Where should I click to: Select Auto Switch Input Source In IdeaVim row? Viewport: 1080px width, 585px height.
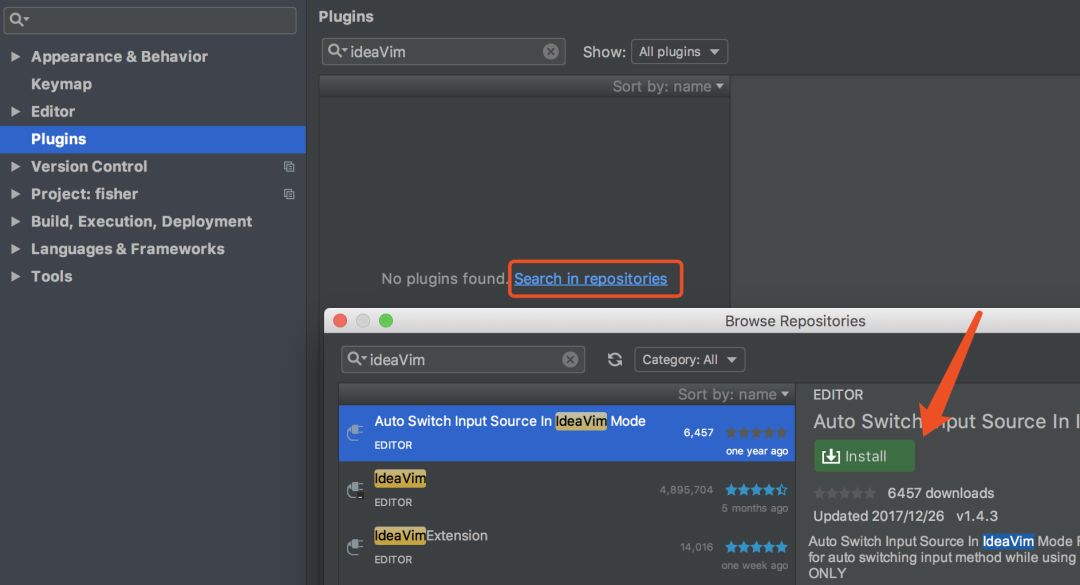click(x=567, y=433)
